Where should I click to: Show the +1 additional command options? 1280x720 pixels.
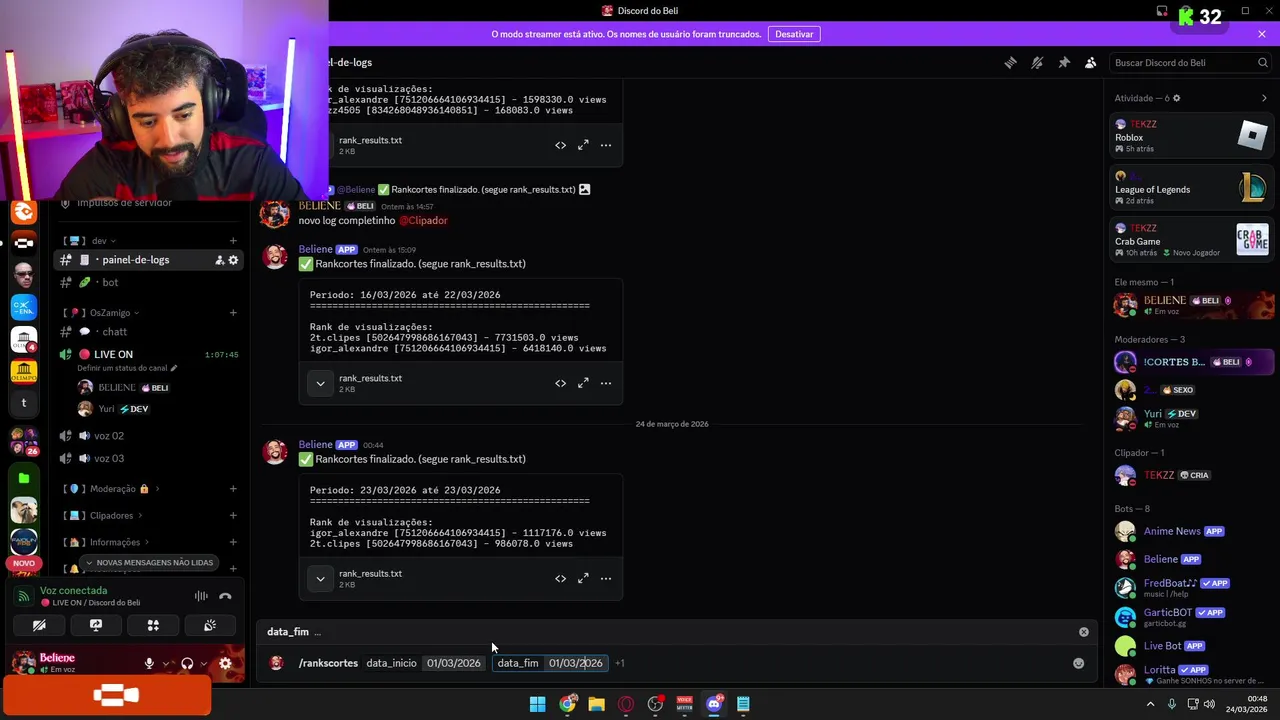(619, 663)
